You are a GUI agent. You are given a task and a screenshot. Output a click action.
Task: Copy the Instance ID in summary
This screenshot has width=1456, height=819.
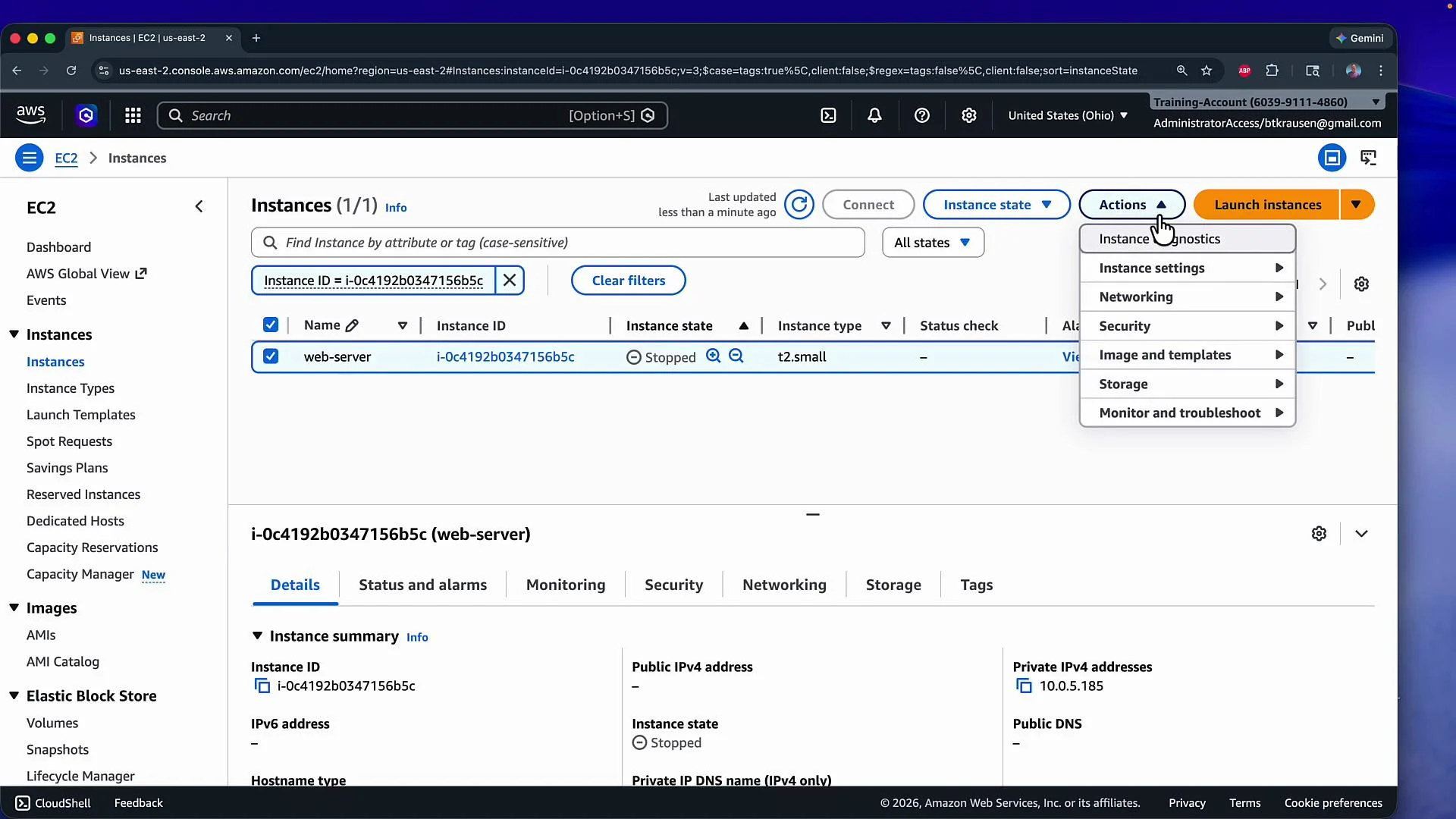point(262,686)
